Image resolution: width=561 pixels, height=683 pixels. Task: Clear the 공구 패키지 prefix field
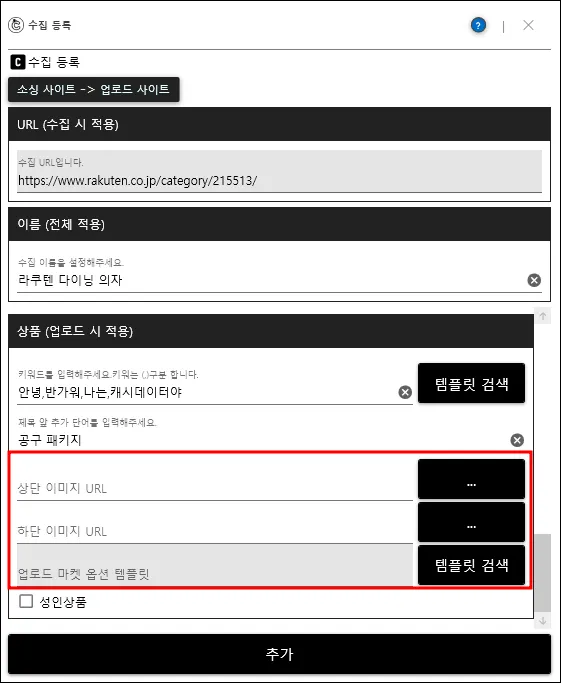[x=517, y=440]
